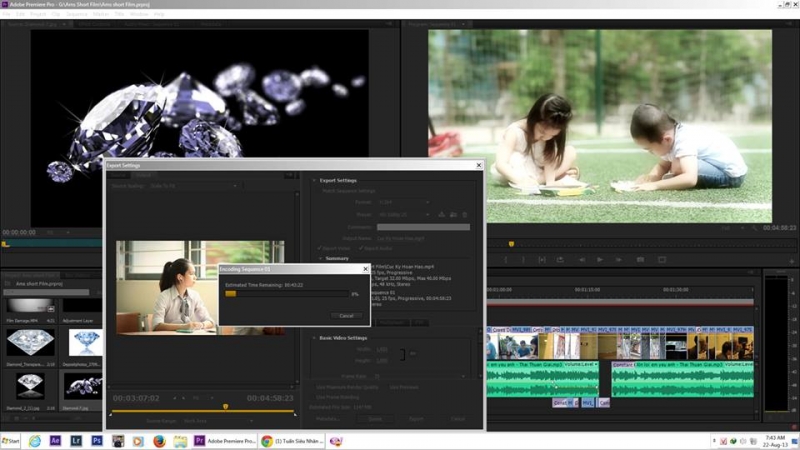
Task: Open the Frame Rate dropdown
Action: pyautogui.click(x=420, y=377)
